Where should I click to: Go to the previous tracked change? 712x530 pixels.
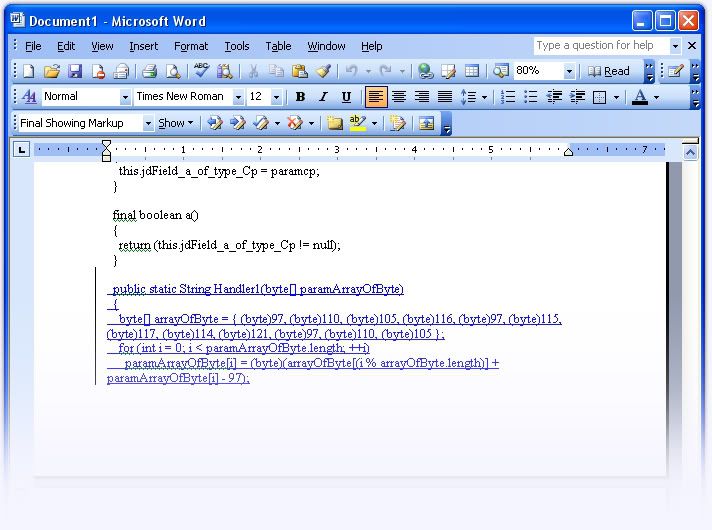[215, 123]
